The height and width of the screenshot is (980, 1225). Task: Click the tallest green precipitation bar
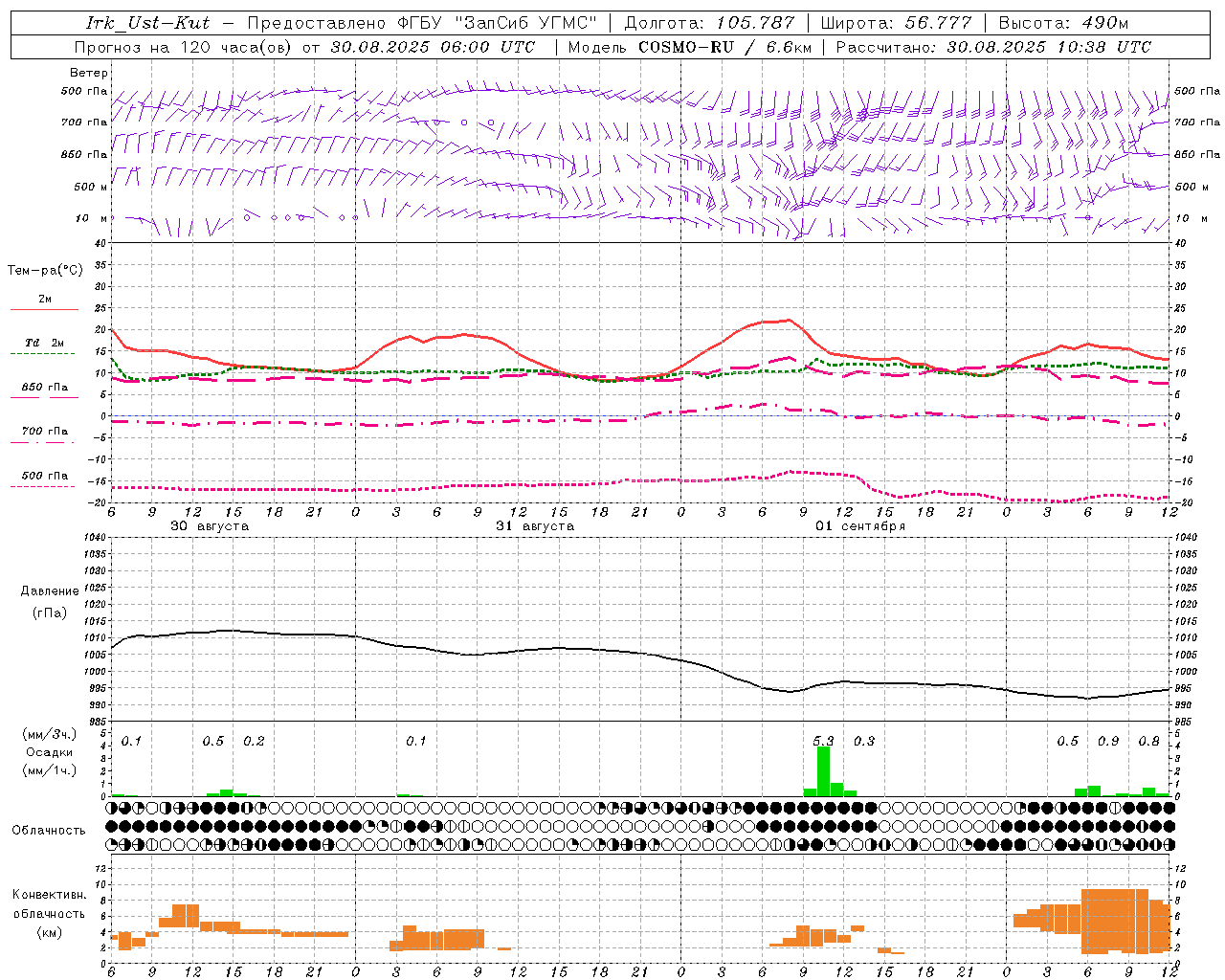[x=823, y=771]
